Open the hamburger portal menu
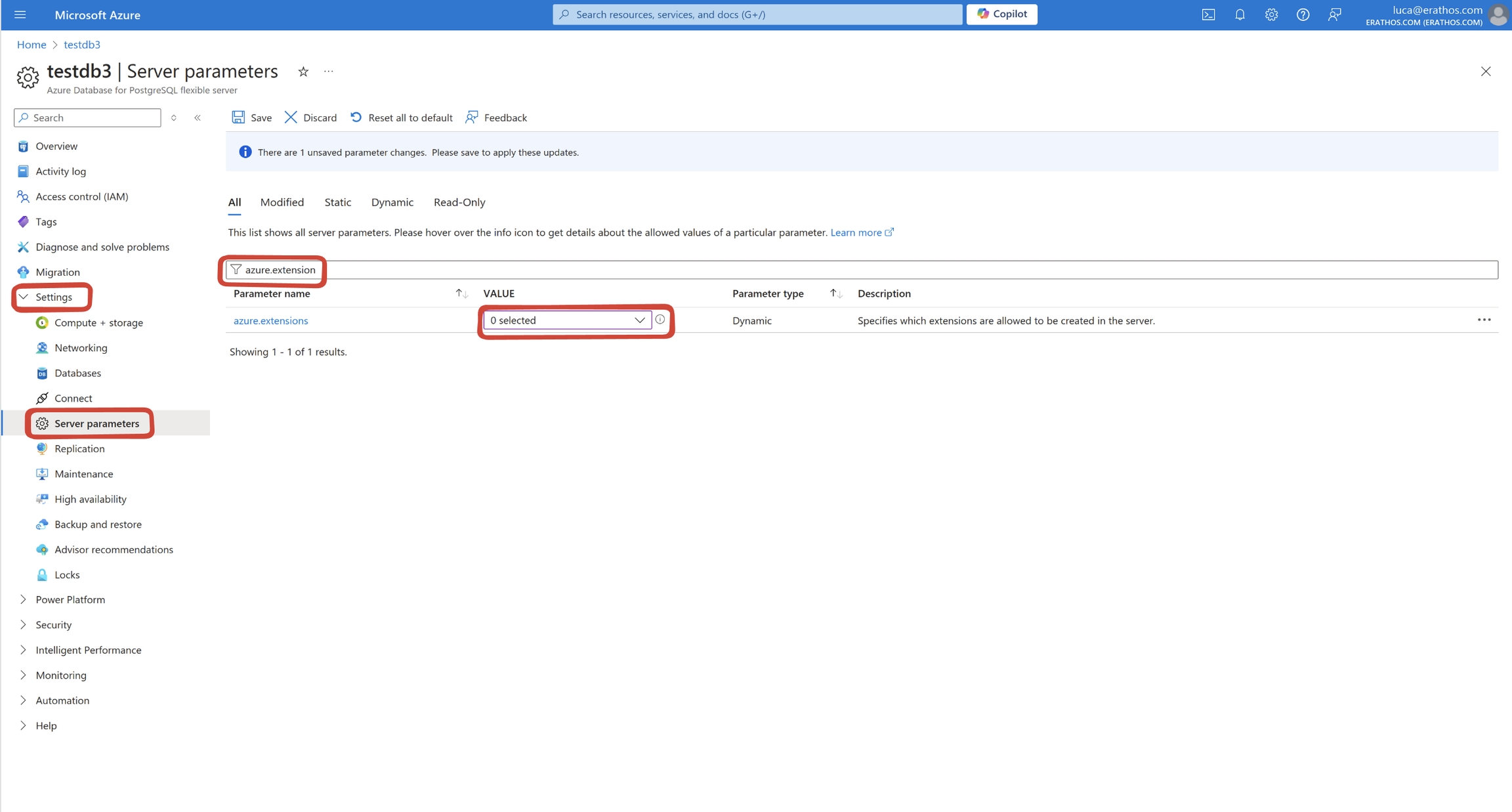 point(20,14)
